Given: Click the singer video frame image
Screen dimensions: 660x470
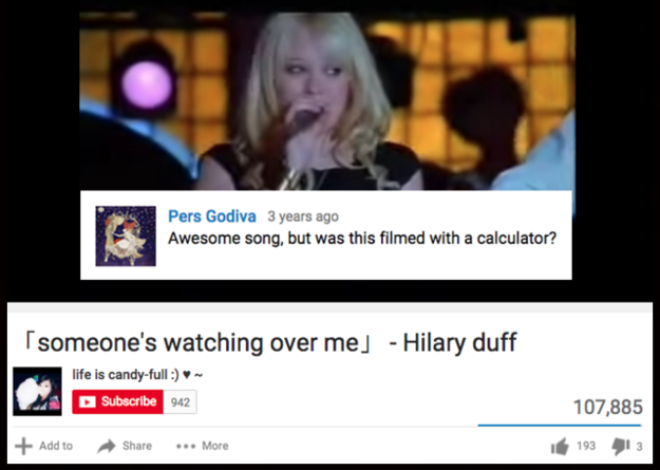Looking at the screenshot, I should tap(327, 101).
